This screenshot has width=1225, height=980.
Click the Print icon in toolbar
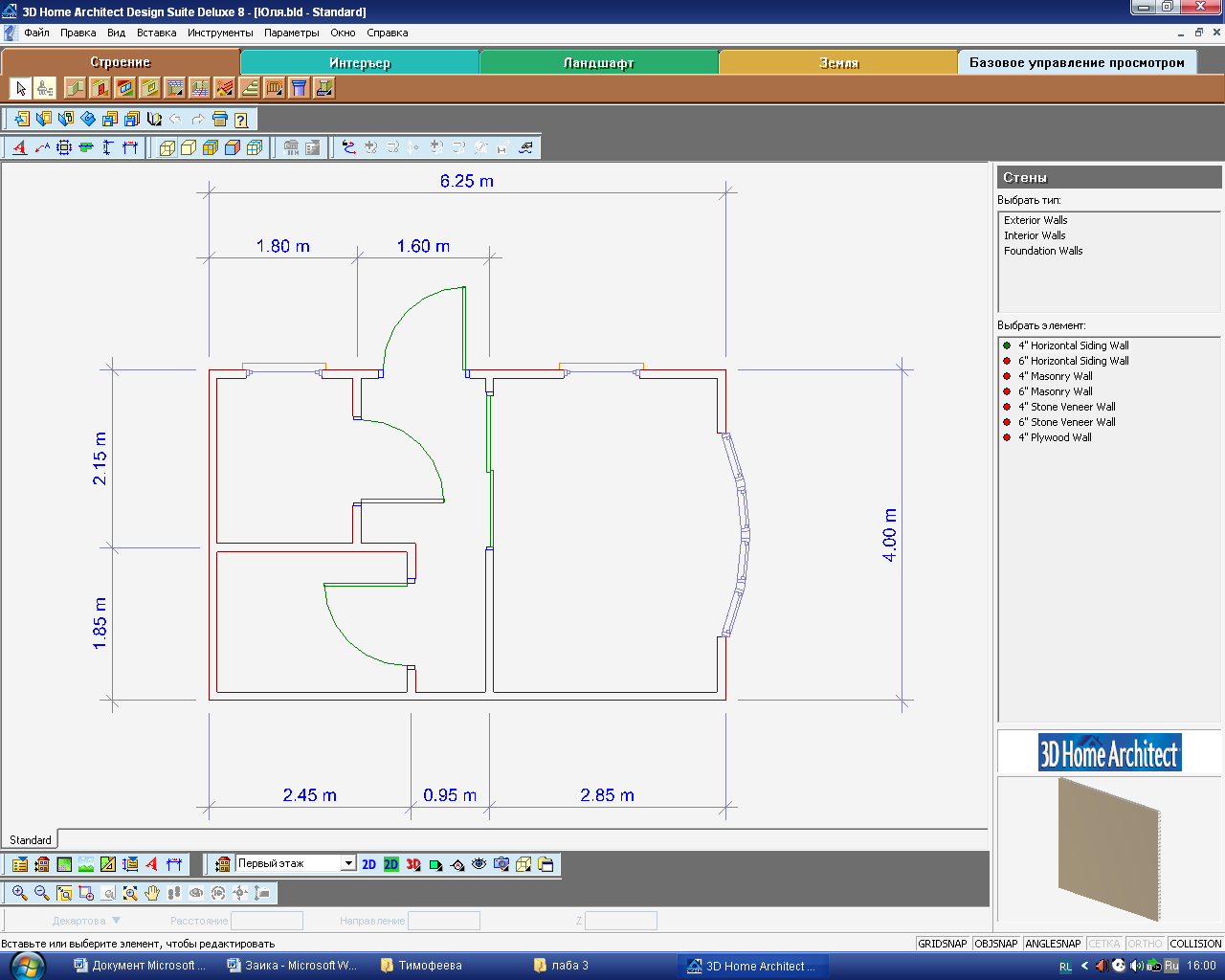(219, 120)
